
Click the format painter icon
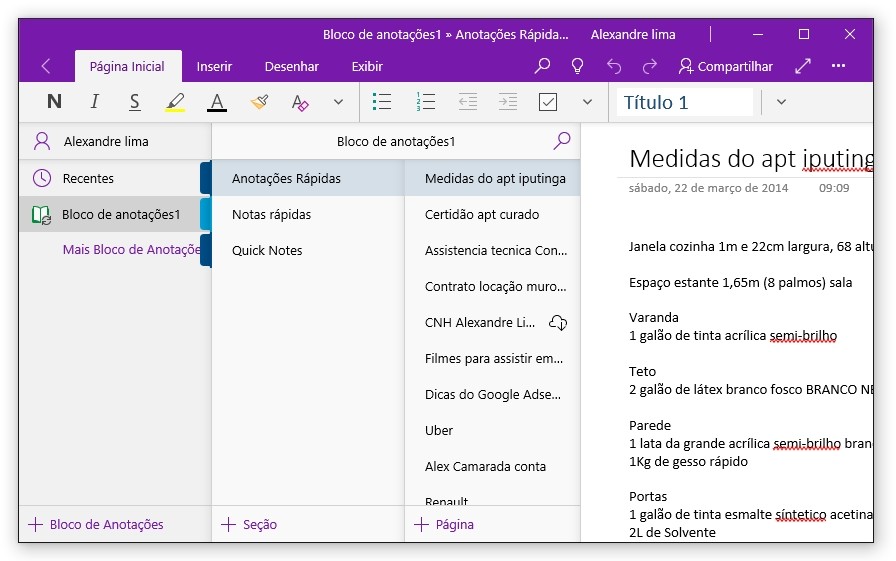tap(259, 102)
